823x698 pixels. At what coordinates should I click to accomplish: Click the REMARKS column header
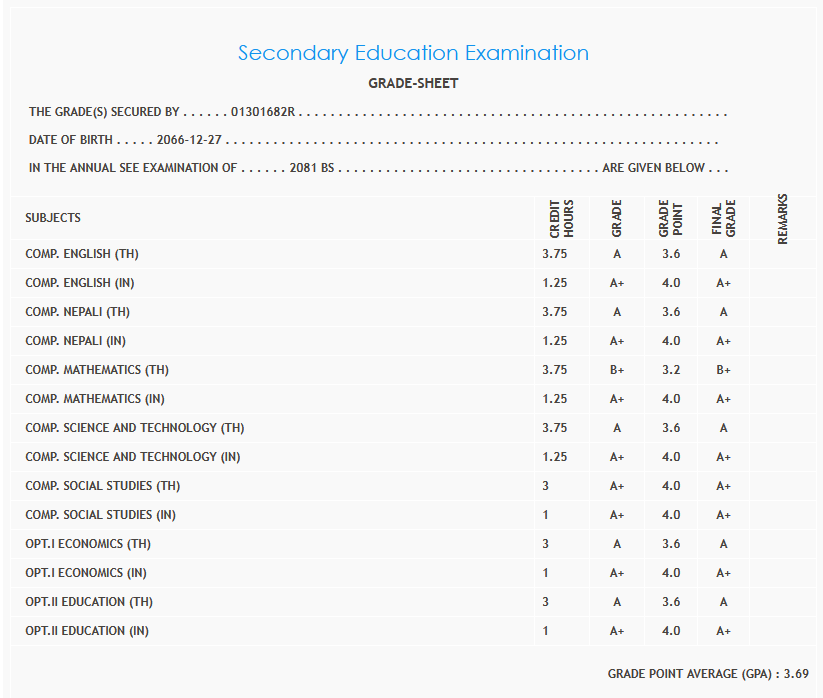(x=782, y=218)
